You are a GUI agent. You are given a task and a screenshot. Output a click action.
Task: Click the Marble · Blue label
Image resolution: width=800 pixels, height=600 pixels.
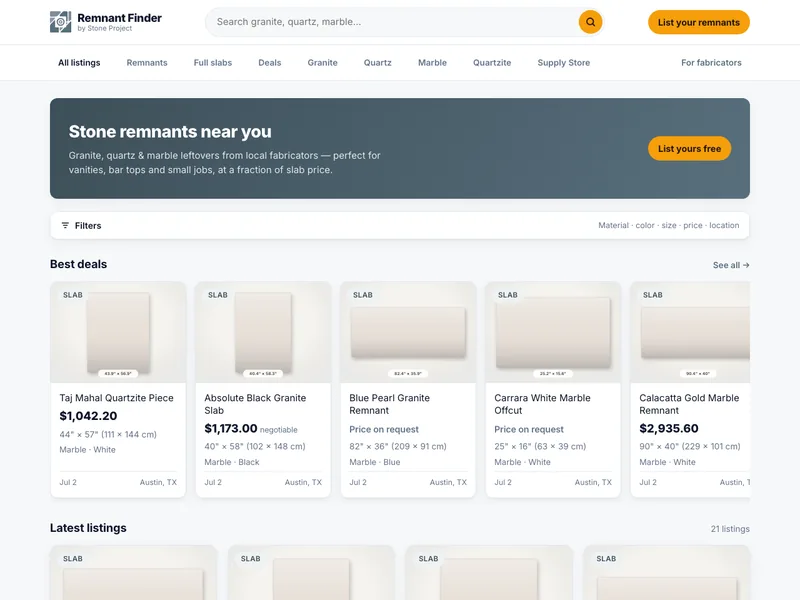click(374, 462)
